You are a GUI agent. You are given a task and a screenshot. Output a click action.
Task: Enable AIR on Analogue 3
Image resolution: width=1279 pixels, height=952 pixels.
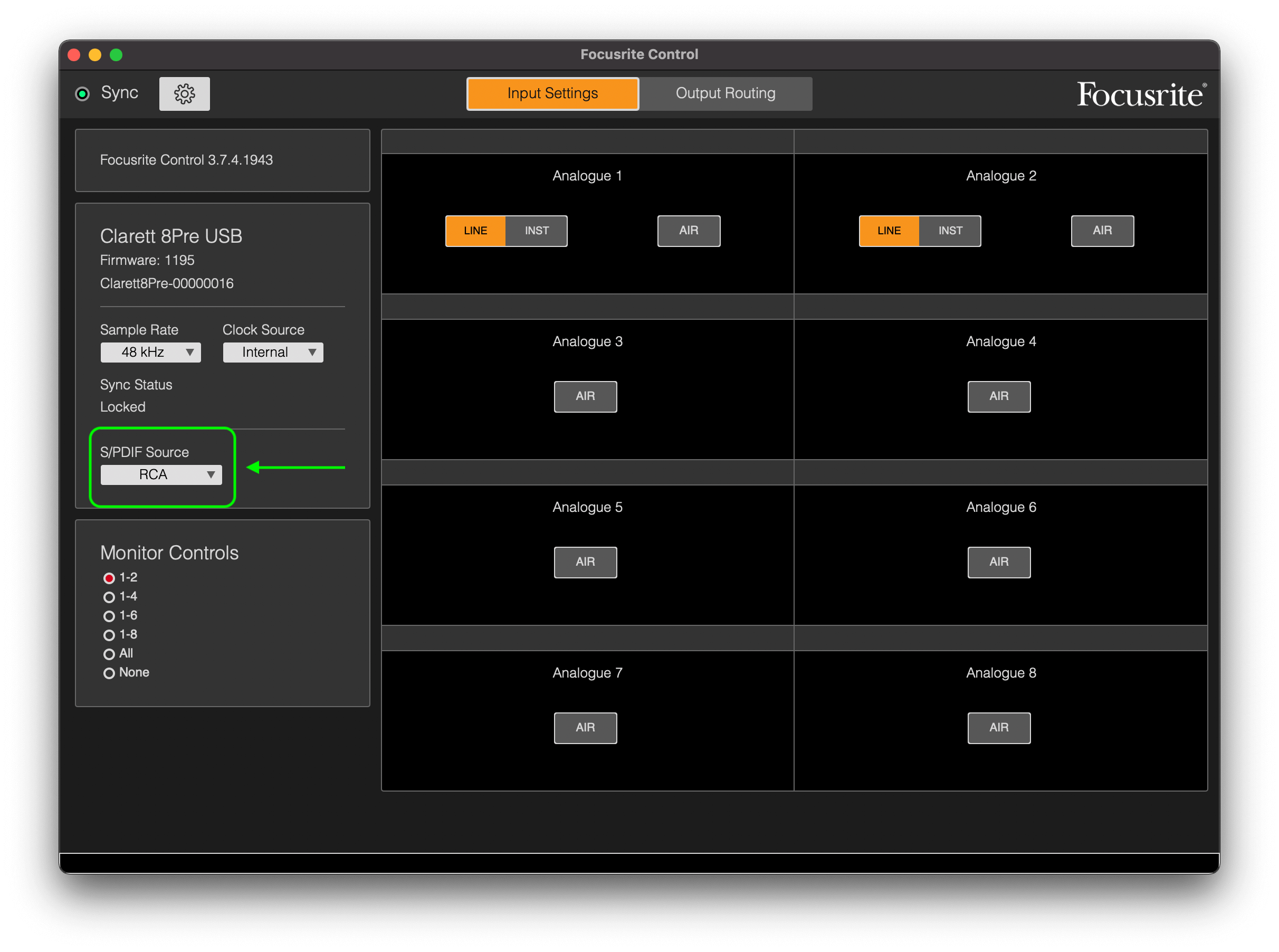(585, 396)
